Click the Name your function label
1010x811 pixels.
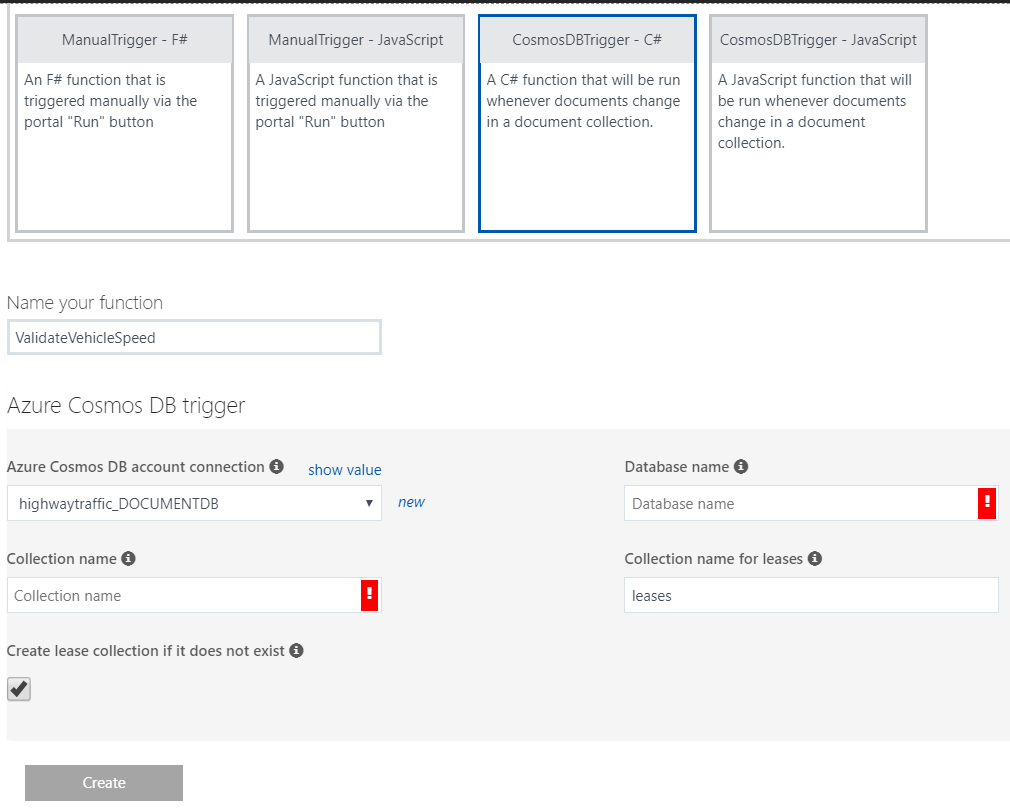84,303
